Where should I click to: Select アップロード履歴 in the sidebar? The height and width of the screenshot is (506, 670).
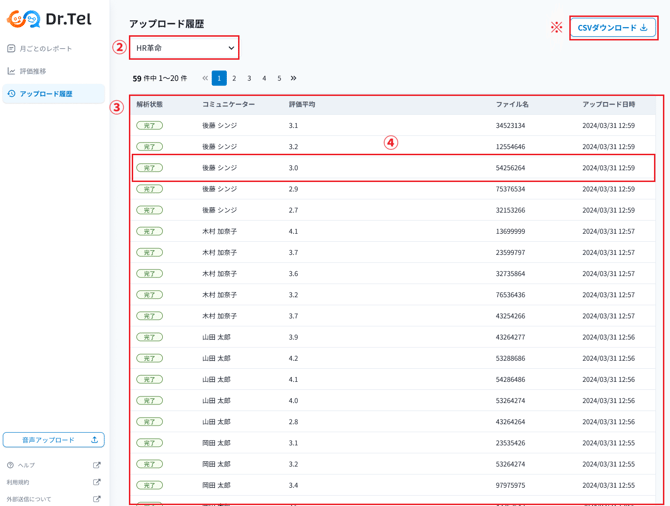(x=45, y=94)
